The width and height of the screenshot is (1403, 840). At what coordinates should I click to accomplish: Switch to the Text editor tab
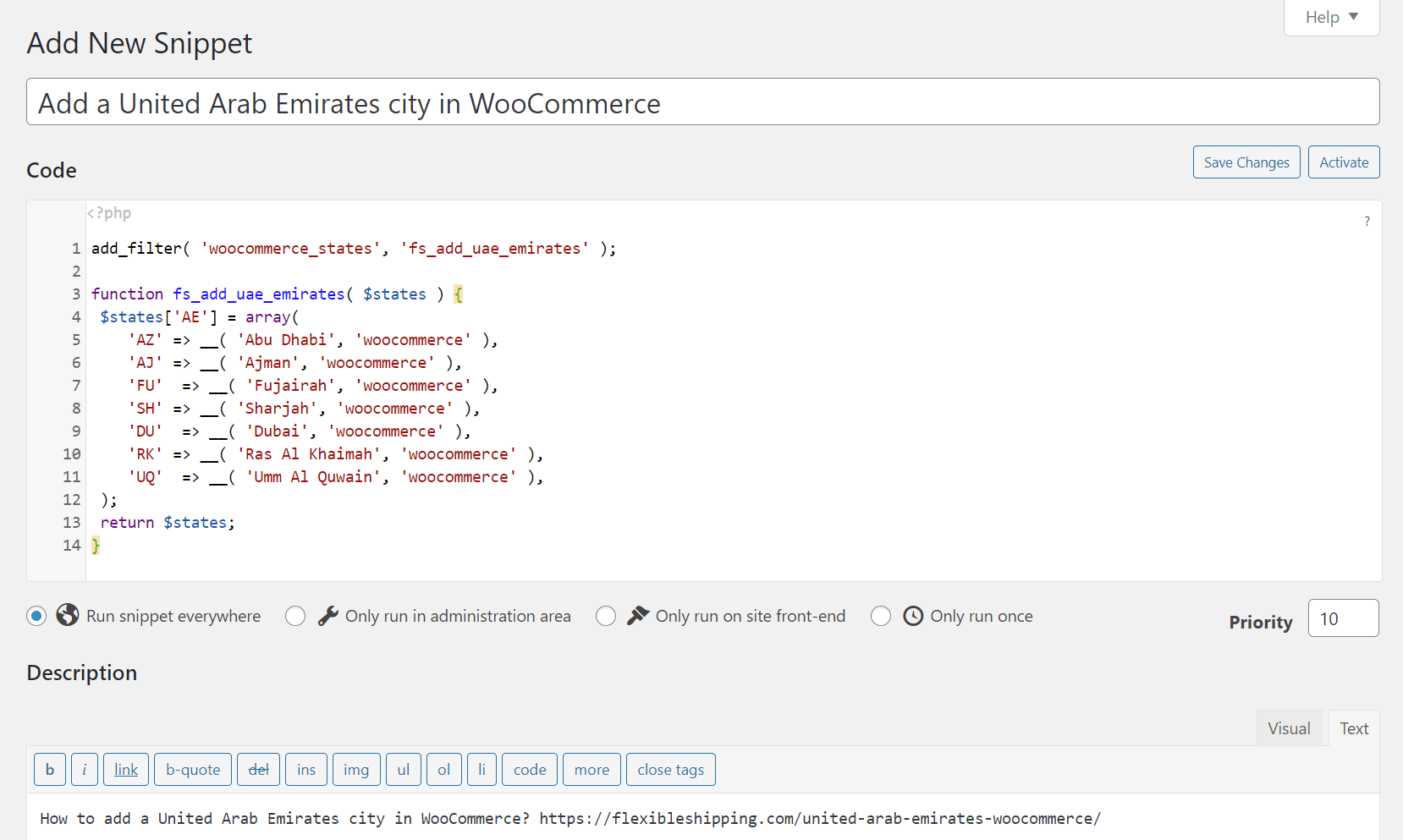tap(1354, 728)
